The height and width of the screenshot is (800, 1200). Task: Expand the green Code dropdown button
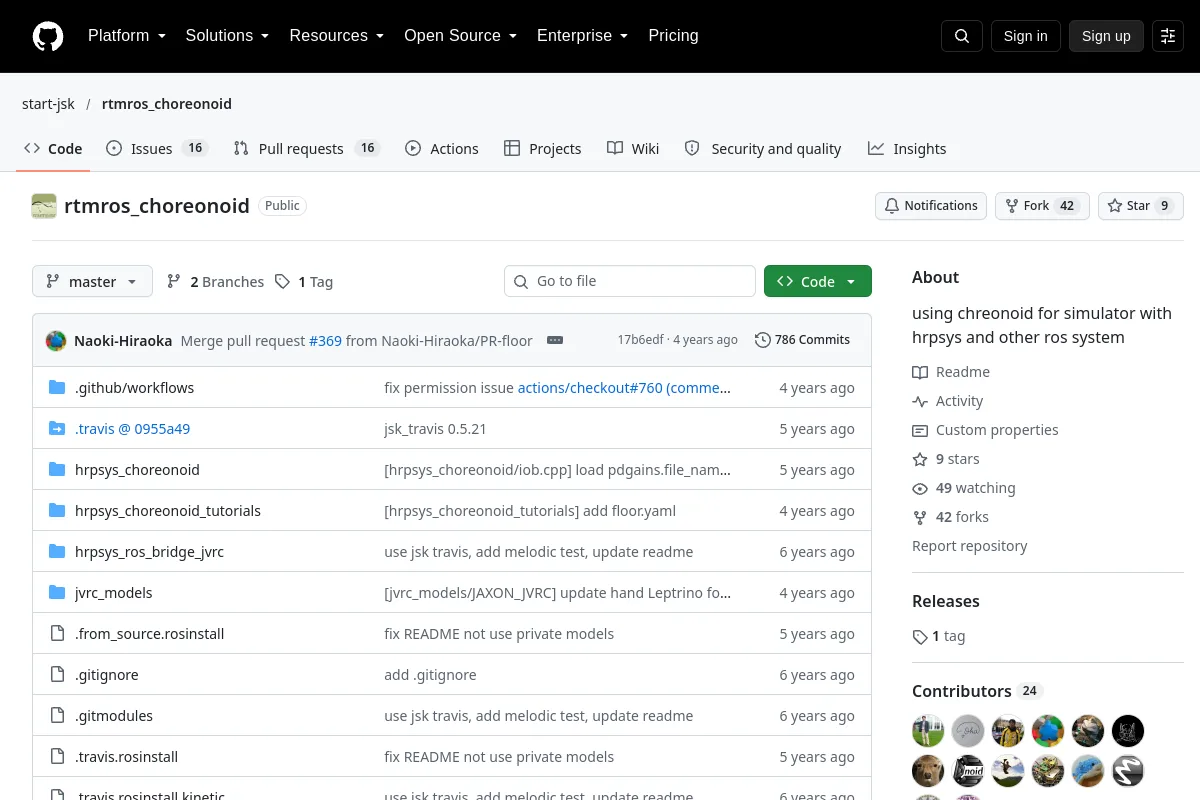(x=817, y=282)
